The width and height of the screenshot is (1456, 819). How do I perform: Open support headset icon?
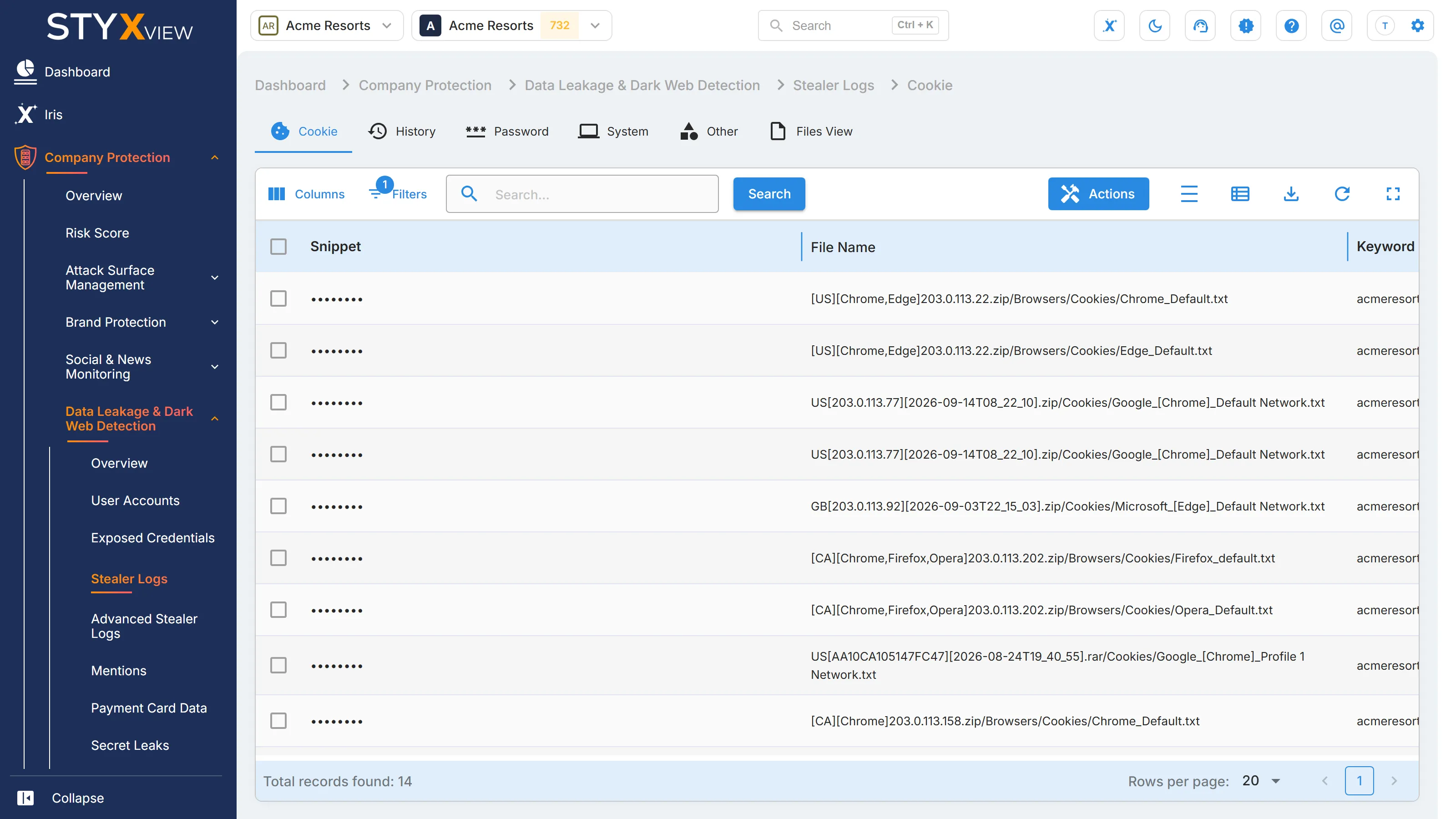point(1200,25)
